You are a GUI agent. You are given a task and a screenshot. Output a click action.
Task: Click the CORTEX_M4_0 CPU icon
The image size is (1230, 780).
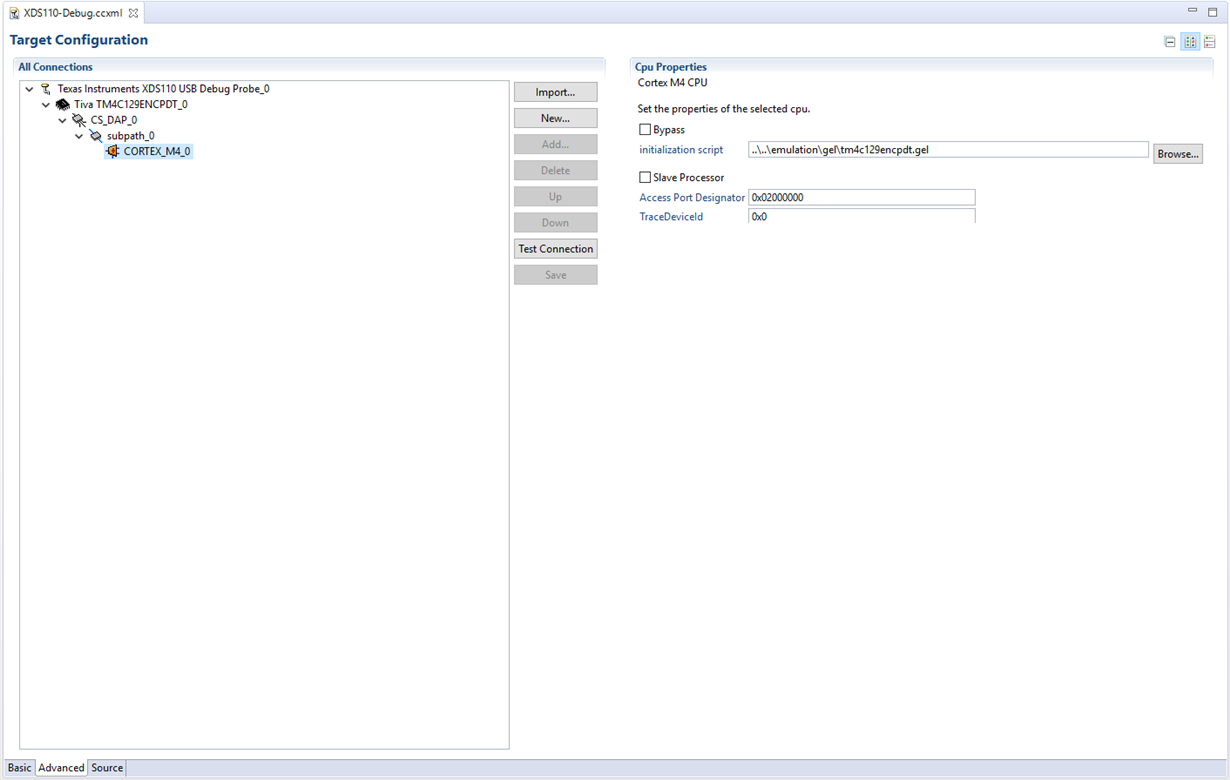113,152
